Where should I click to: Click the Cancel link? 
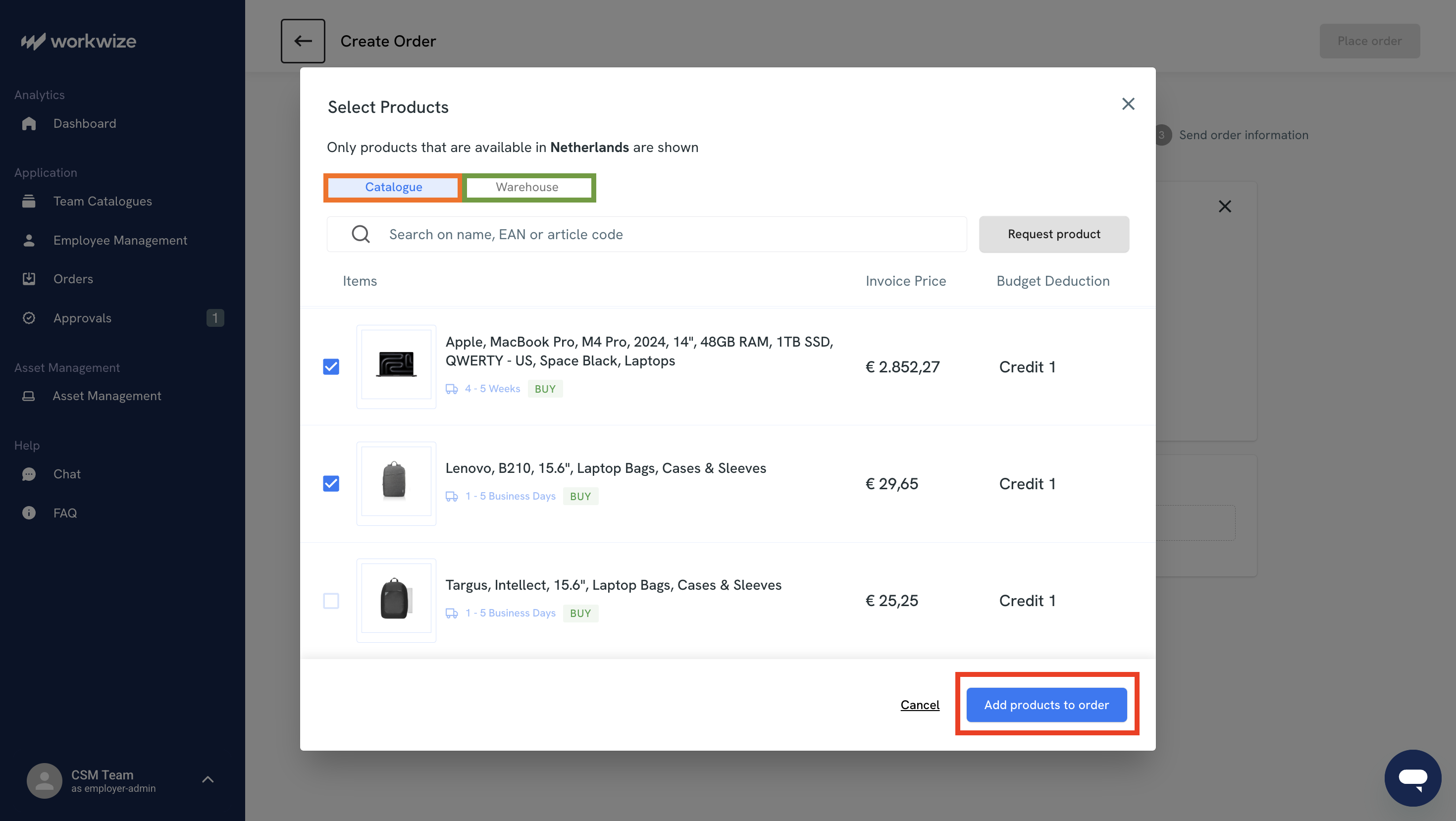(x=920, y=705)
